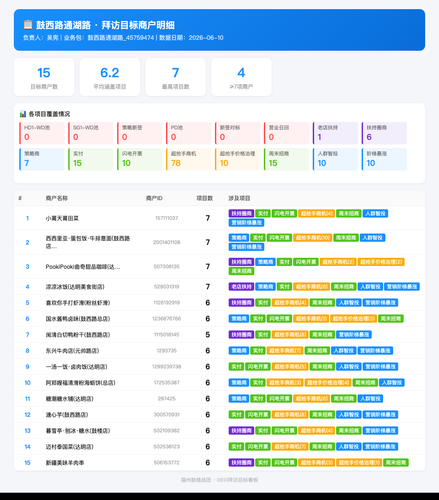Screen dimensions: 439x500
Task: Click the 策略商 tag in row 11
Action: point(239,399)
